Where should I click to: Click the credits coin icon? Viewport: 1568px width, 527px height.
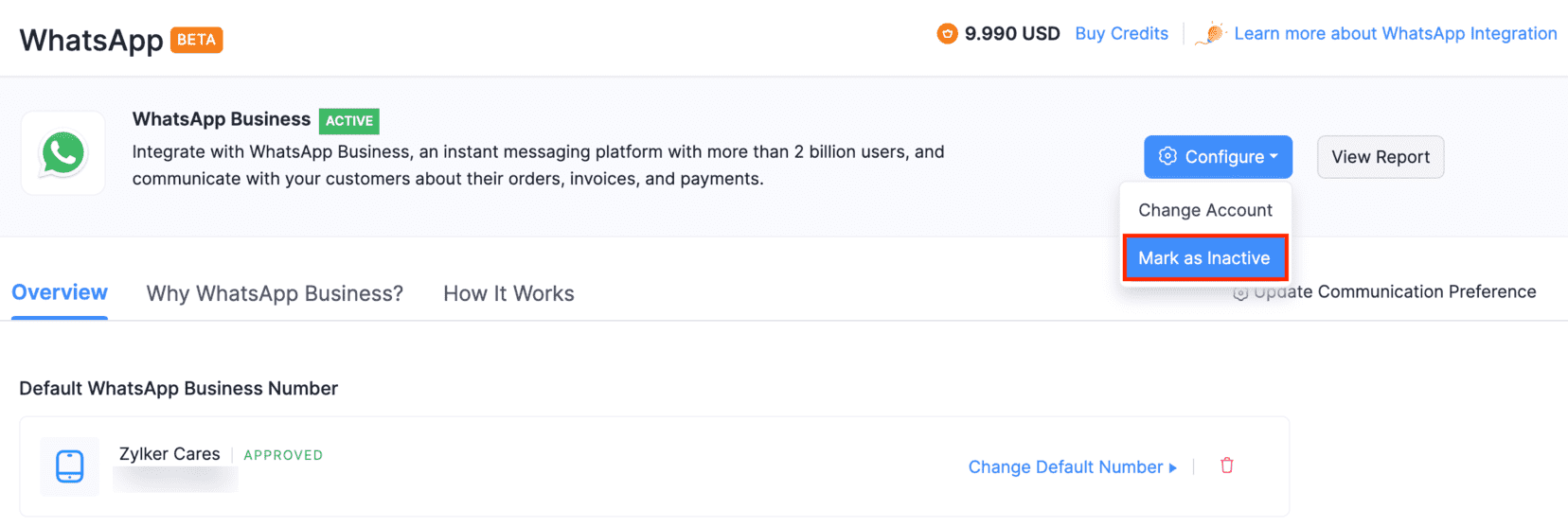click(x=947, y=34)
